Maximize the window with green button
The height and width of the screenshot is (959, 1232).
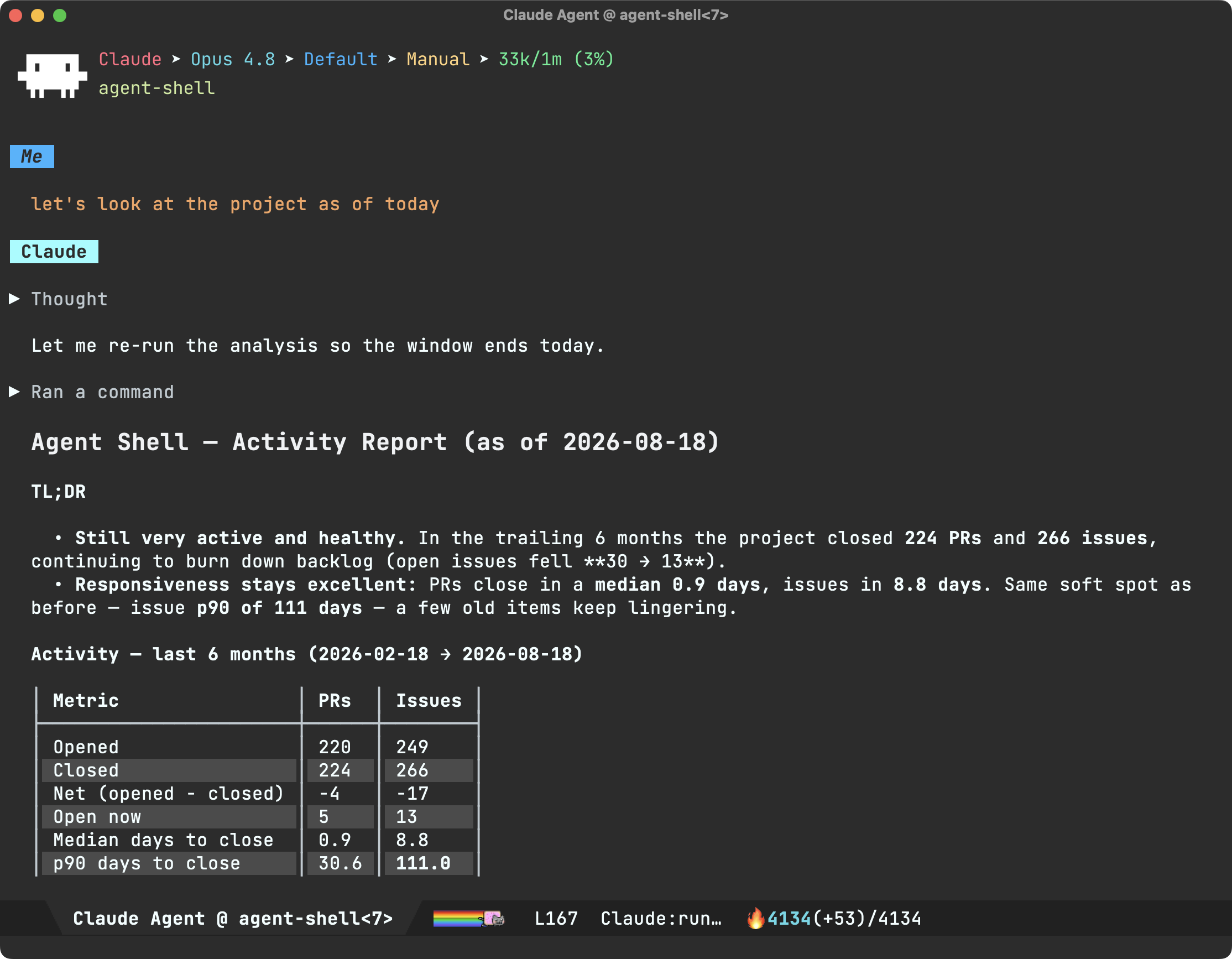coord(60,15)
